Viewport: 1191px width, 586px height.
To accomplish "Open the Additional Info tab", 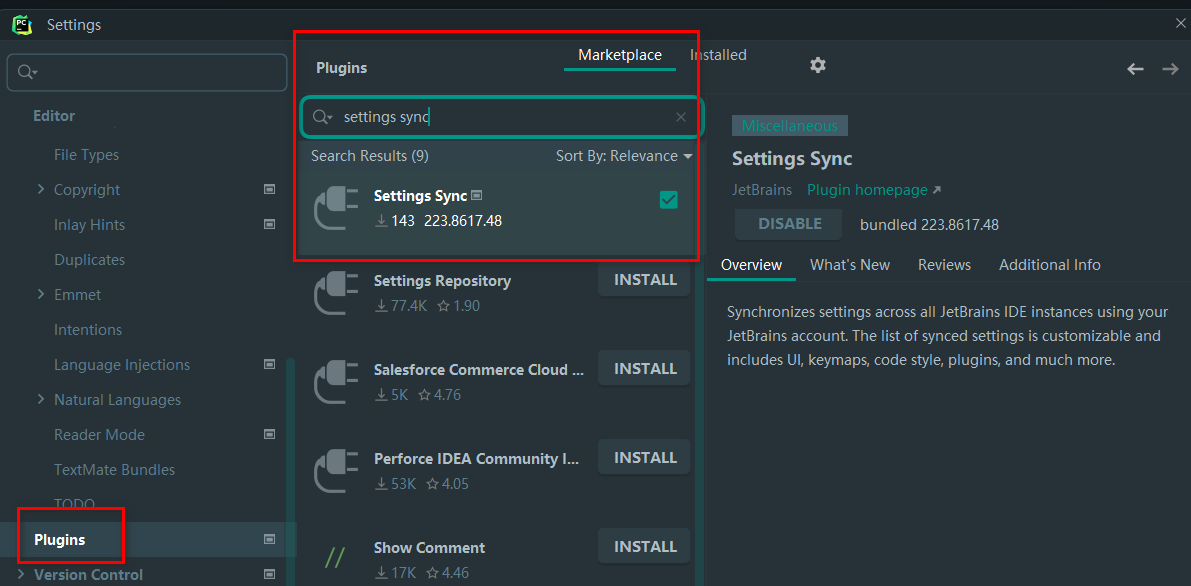I will click(1050, 265).
